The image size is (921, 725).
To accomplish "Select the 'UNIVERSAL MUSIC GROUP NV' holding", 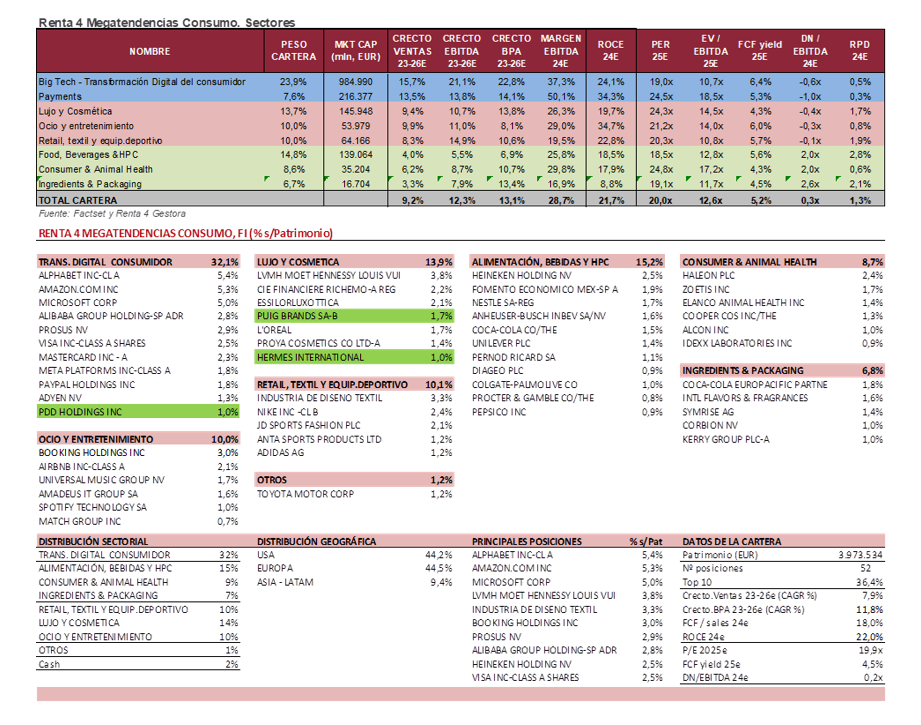I will 102,480.
